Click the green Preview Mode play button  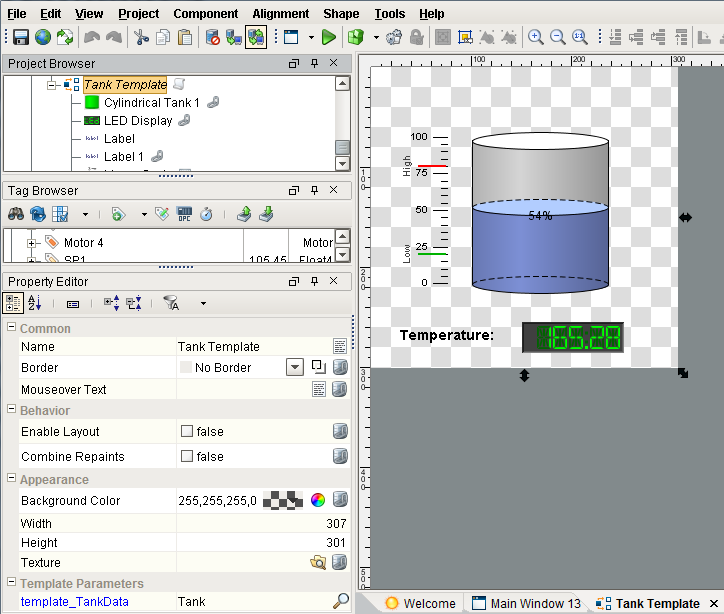click(330, 37)
